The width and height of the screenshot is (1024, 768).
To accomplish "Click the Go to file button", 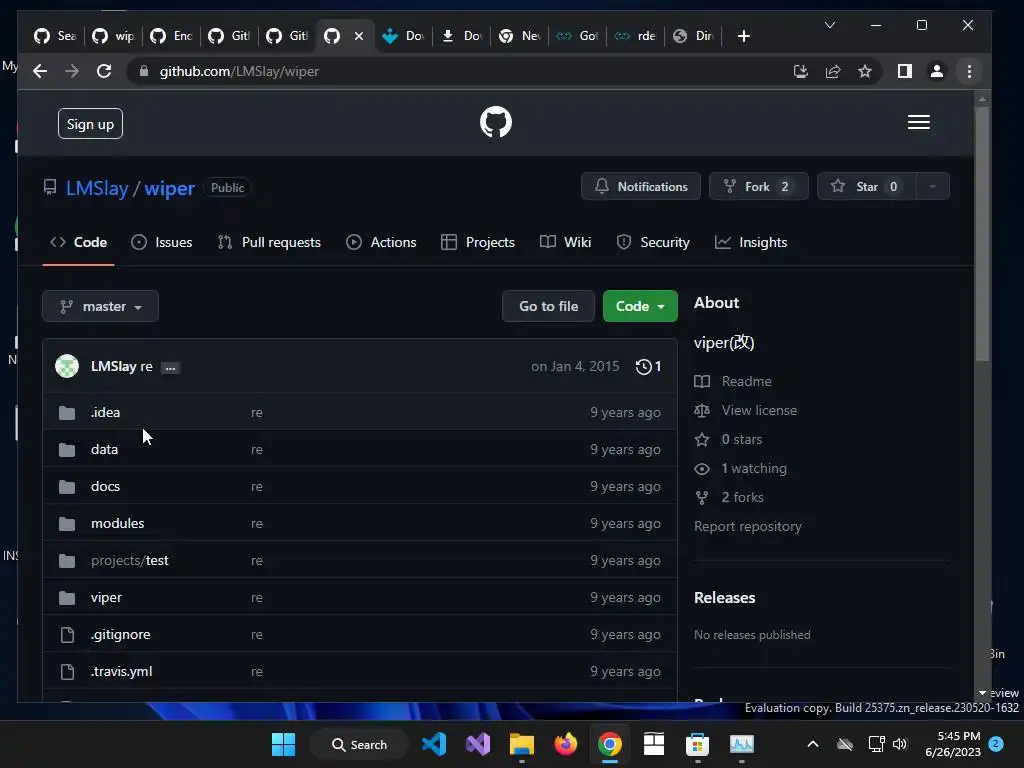I will pos(549,306).
